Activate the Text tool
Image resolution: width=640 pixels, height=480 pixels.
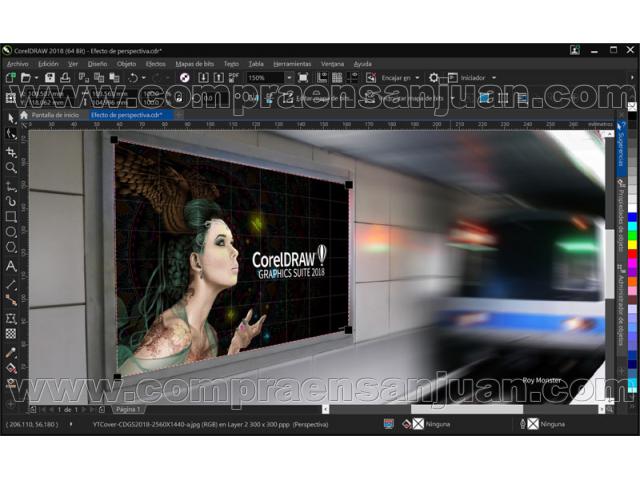[x=11, y=266]
